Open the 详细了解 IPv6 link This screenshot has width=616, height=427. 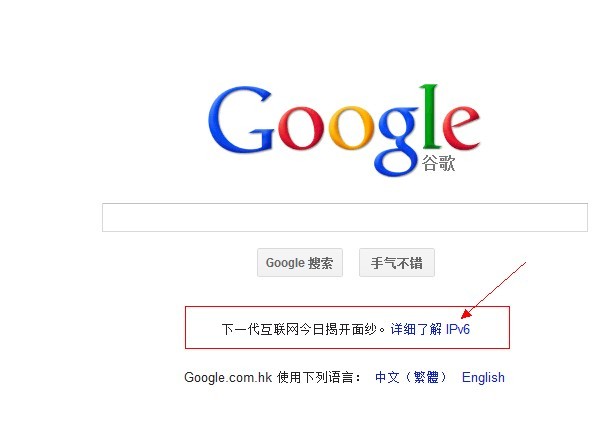(430, 329)
